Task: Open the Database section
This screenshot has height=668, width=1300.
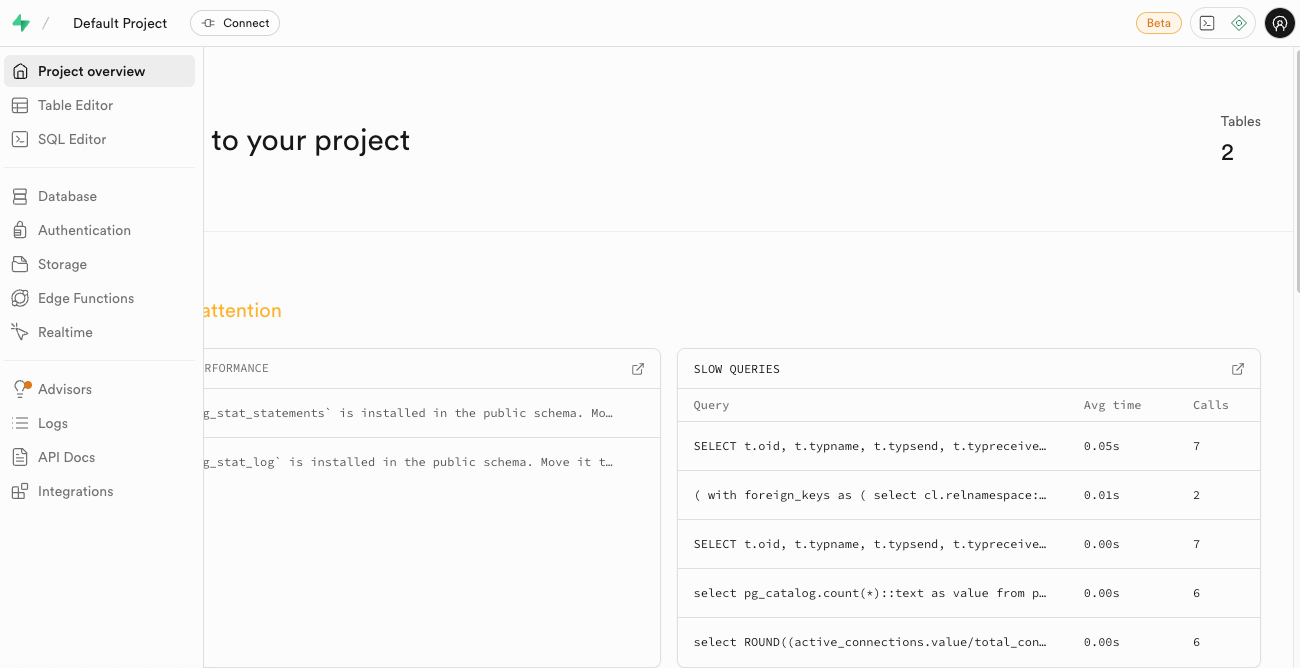Action: [67, 196]
